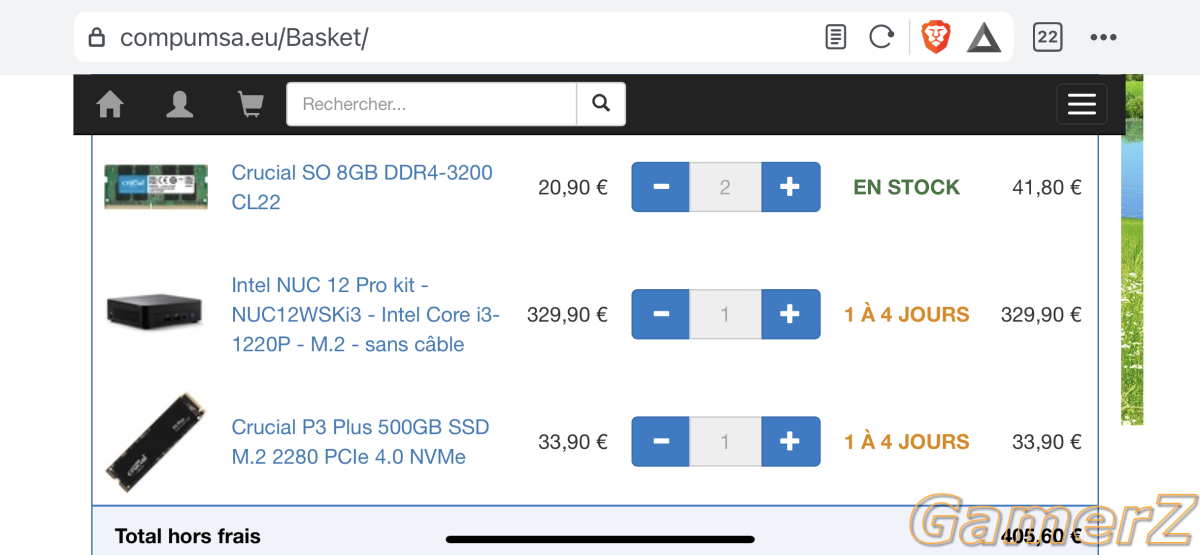The image size is (1200, 555).
Task: Click the search magnifier button
Action: (x=601, y=104)
